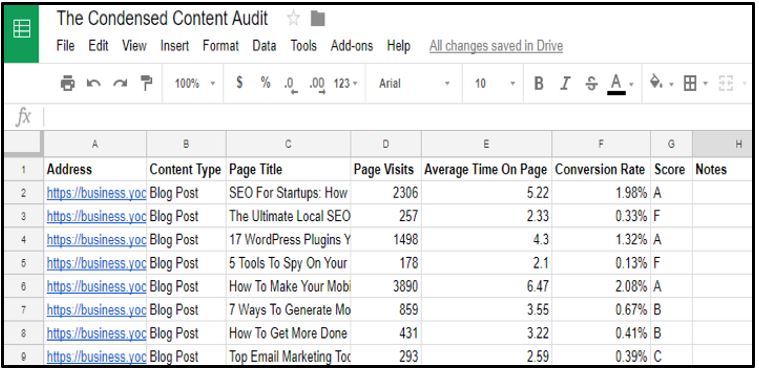This screenshot has width=759, height=370.
Task: Undo the last action
Action: pyautogui.click(x=93, y=84)
